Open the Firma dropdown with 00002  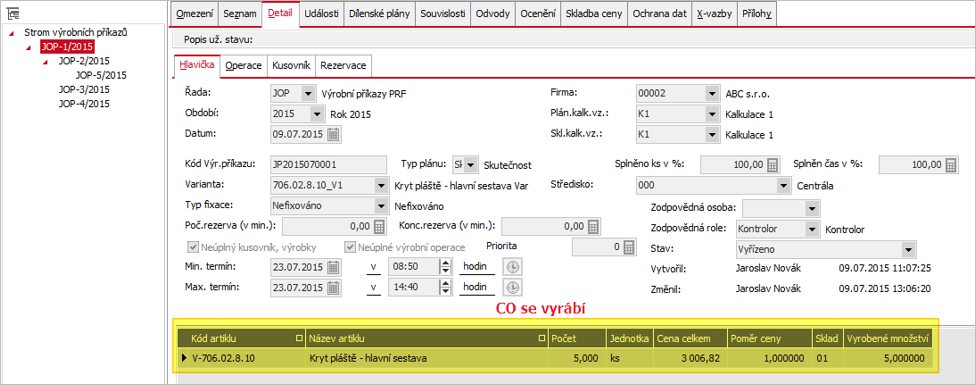tap(712, 94)
